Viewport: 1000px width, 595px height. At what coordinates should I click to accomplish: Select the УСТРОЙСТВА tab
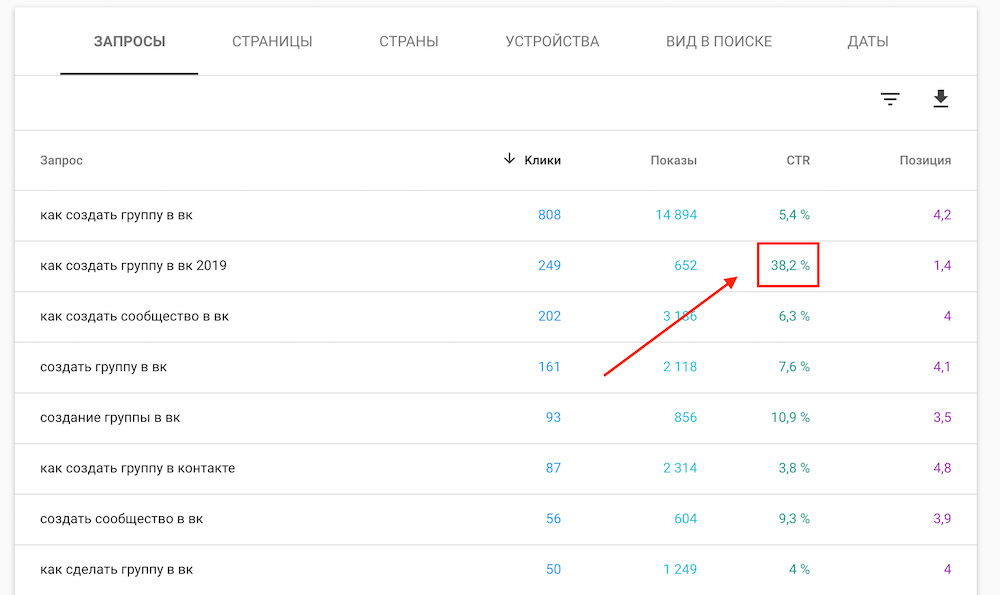[552, 41]
